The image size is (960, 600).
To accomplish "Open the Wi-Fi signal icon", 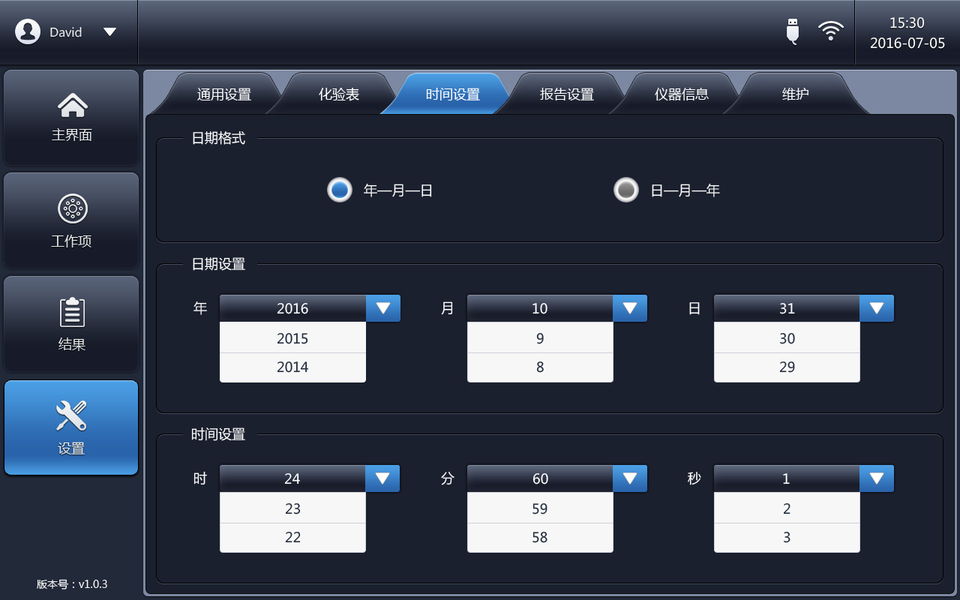I will [x=830, y=31].
